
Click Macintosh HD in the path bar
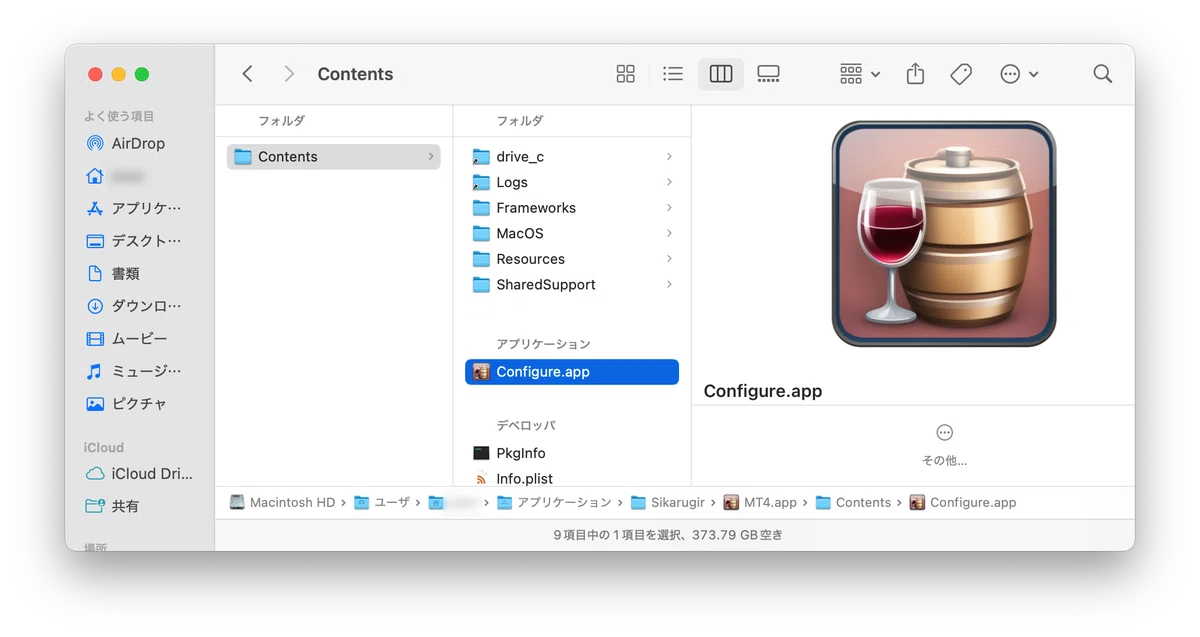click(283, 503)
